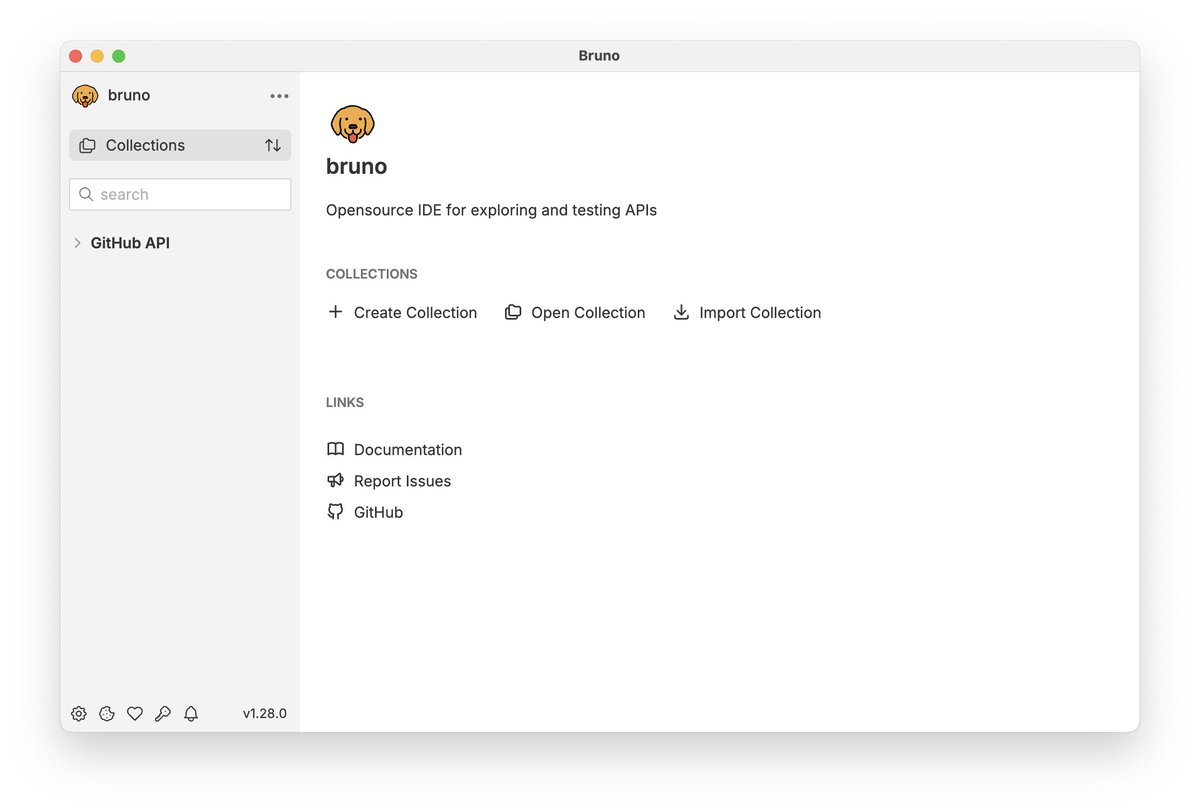Click the v1.28.0 version label
The width and height of the screenshot is (1200, 812).
(265, 714)
